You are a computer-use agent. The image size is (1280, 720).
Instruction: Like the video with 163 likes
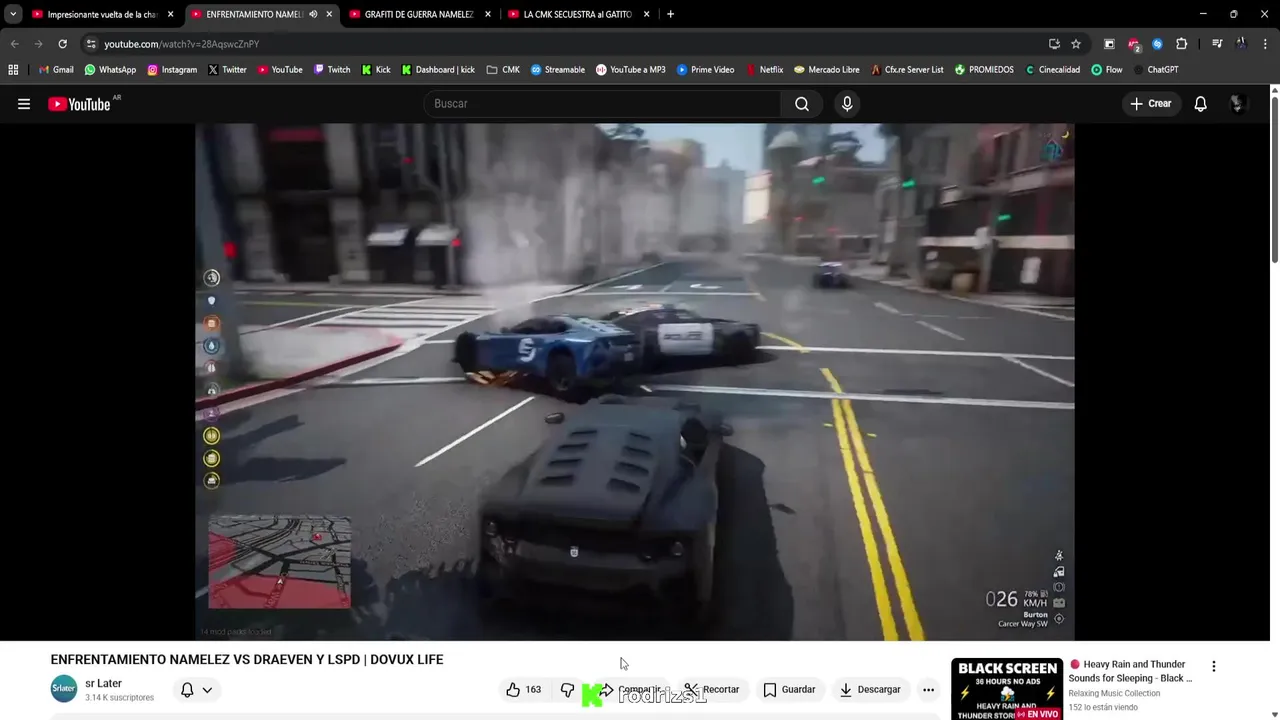tap(524, 689)
